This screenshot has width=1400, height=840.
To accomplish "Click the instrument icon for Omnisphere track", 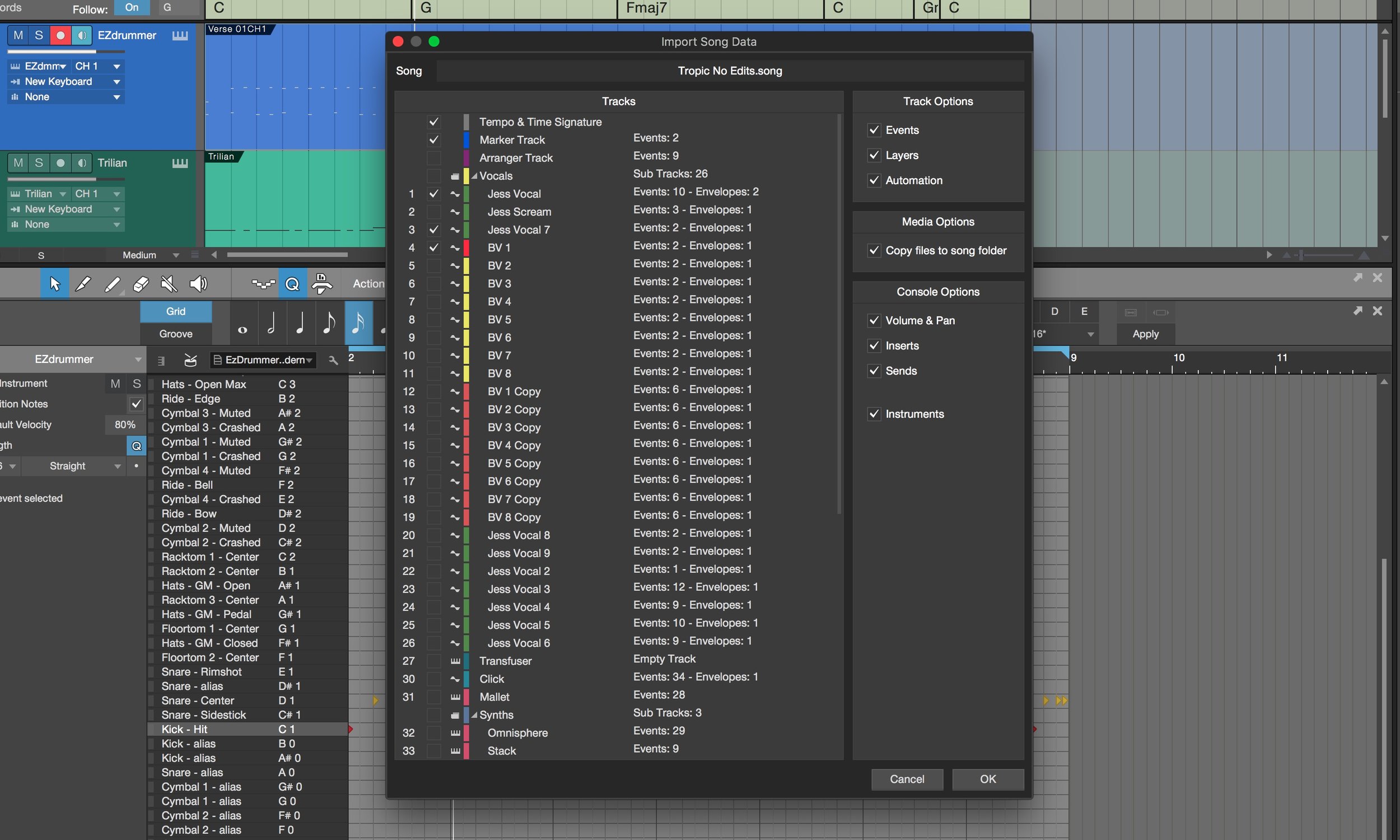I will [x=455, y=733].
